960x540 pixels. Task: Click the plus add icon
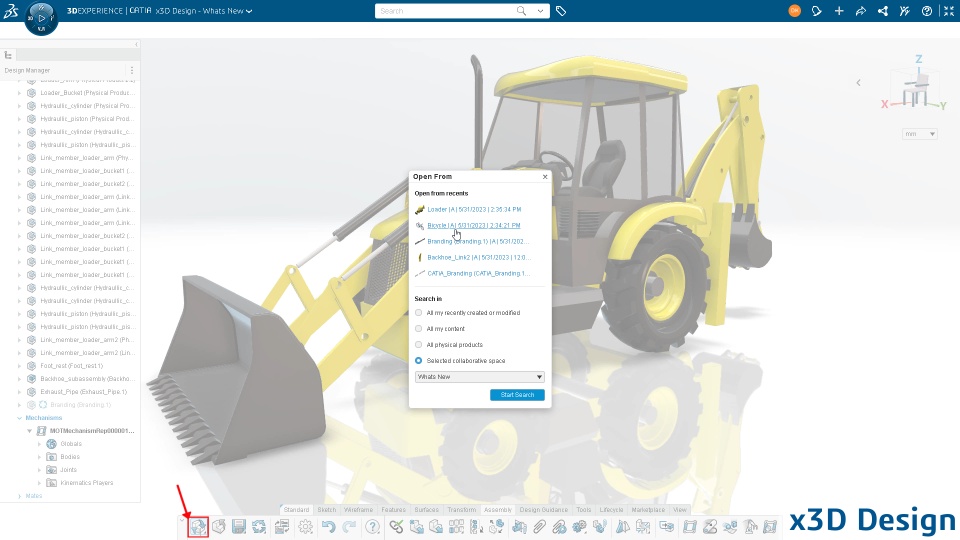pyautogui.click(x=839, y=11)
